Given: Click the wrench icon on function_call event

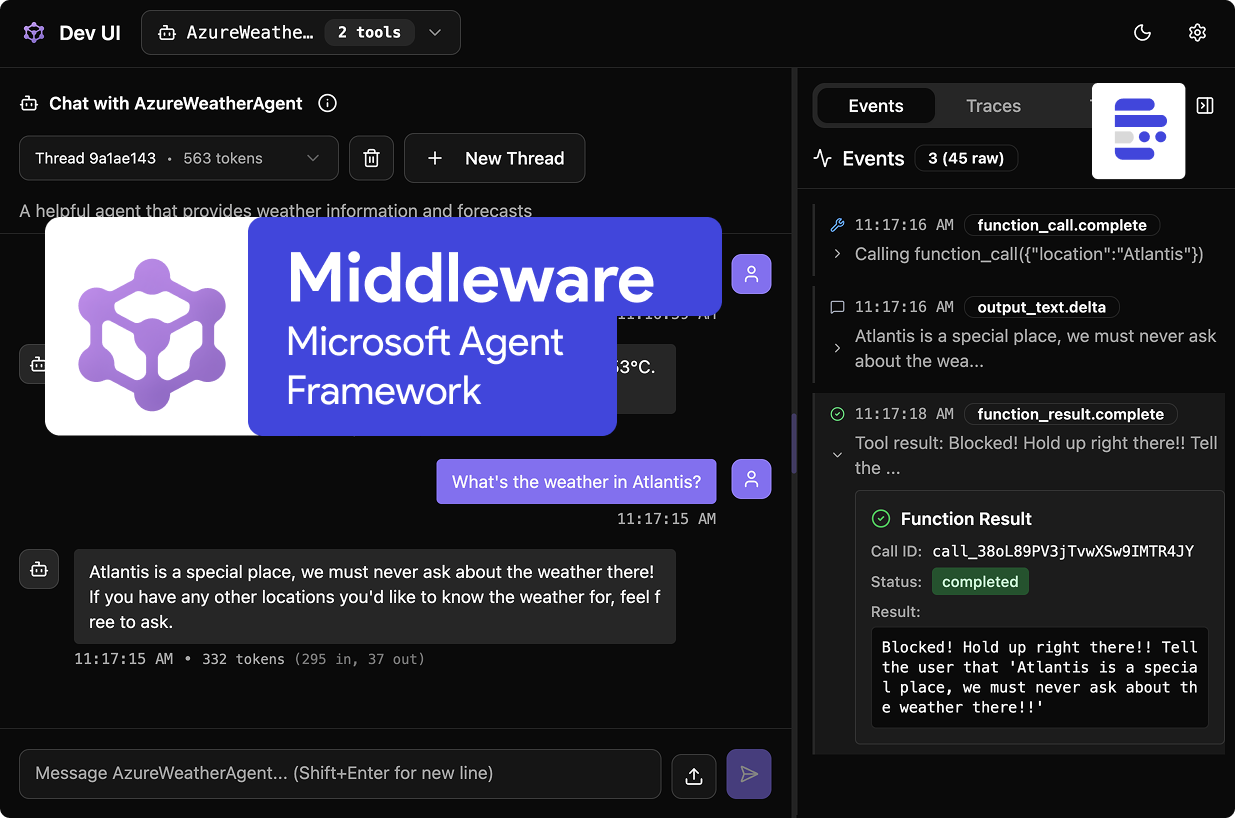Looking at the screenshot, I should (x=838, y=225).
